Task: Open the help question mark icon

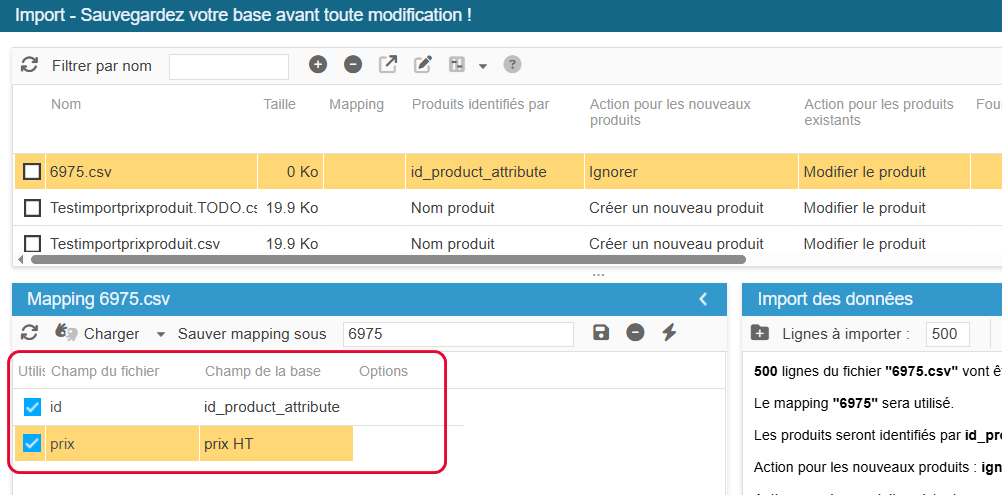Action: 512,65
